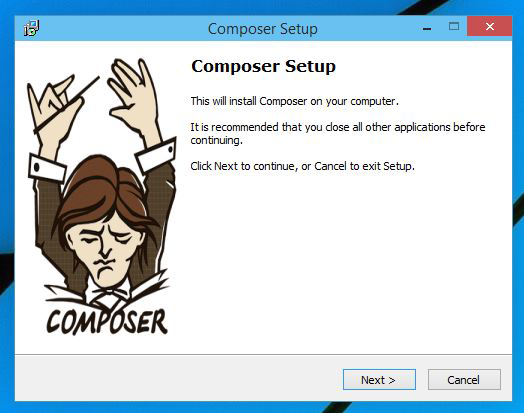Screen dimensions: 524x413
Task: Open the installer system menu icon in title bar
Action: [32, 28]
